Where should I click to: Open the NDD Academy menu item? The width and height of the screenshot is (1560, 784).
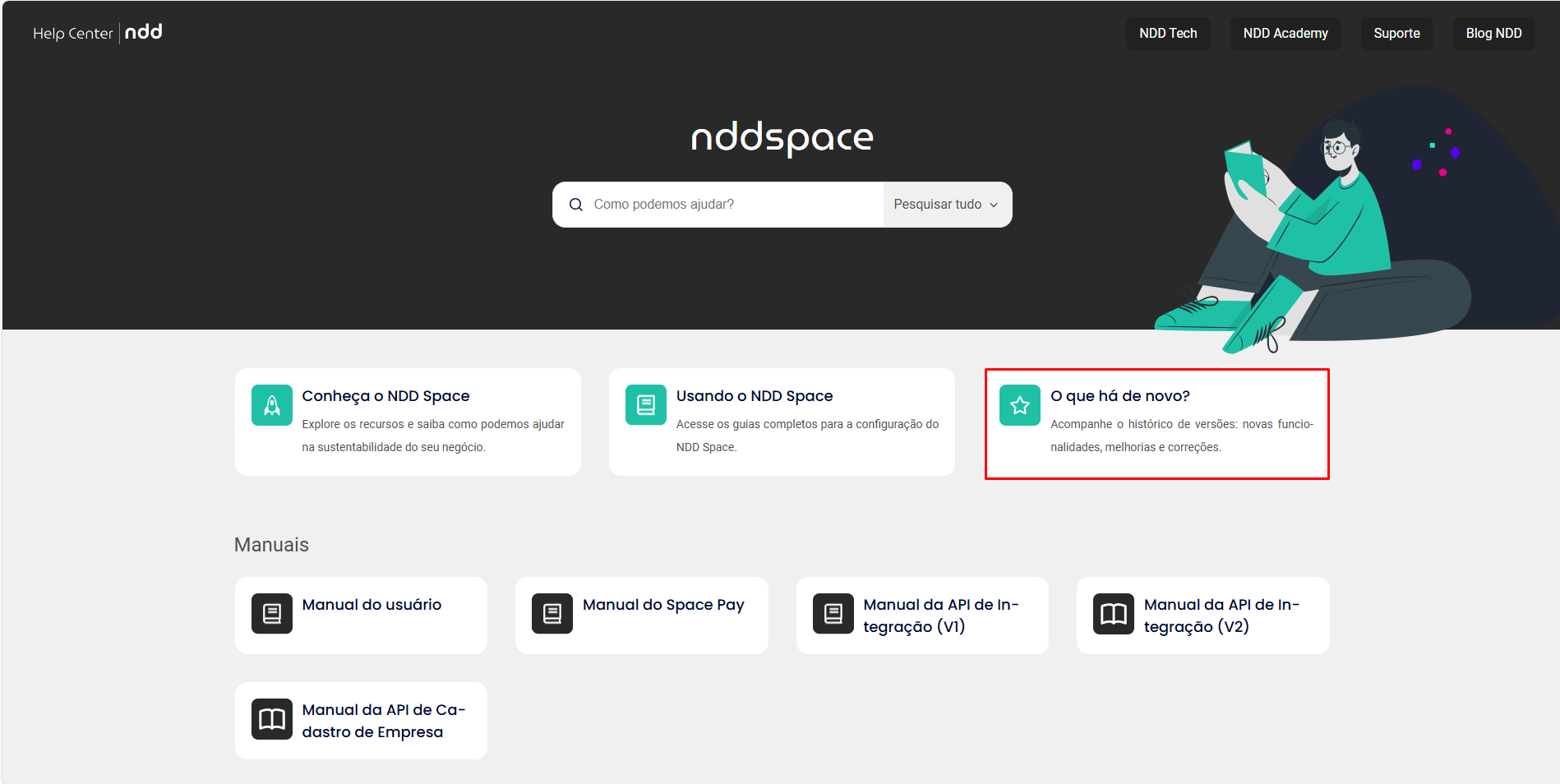(x=1285, y=34)
